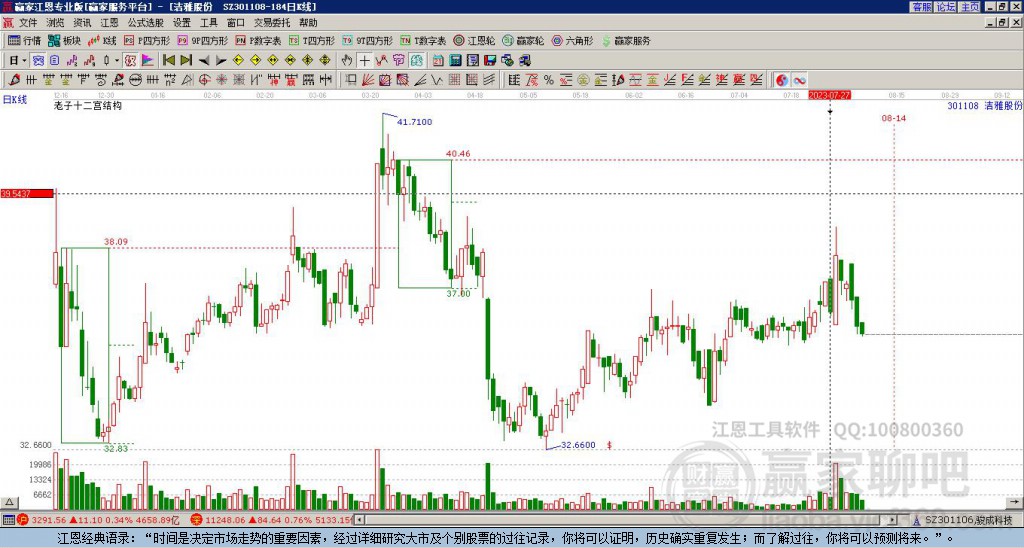Image resolution: width=1024 pixels, height=548 pixels.
Task: Open the 江恩 menu
Action: [x=110, y=23]
